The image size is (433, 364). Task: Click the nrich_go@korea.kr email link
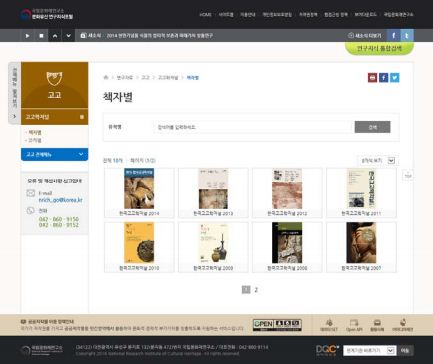(60, 200)
